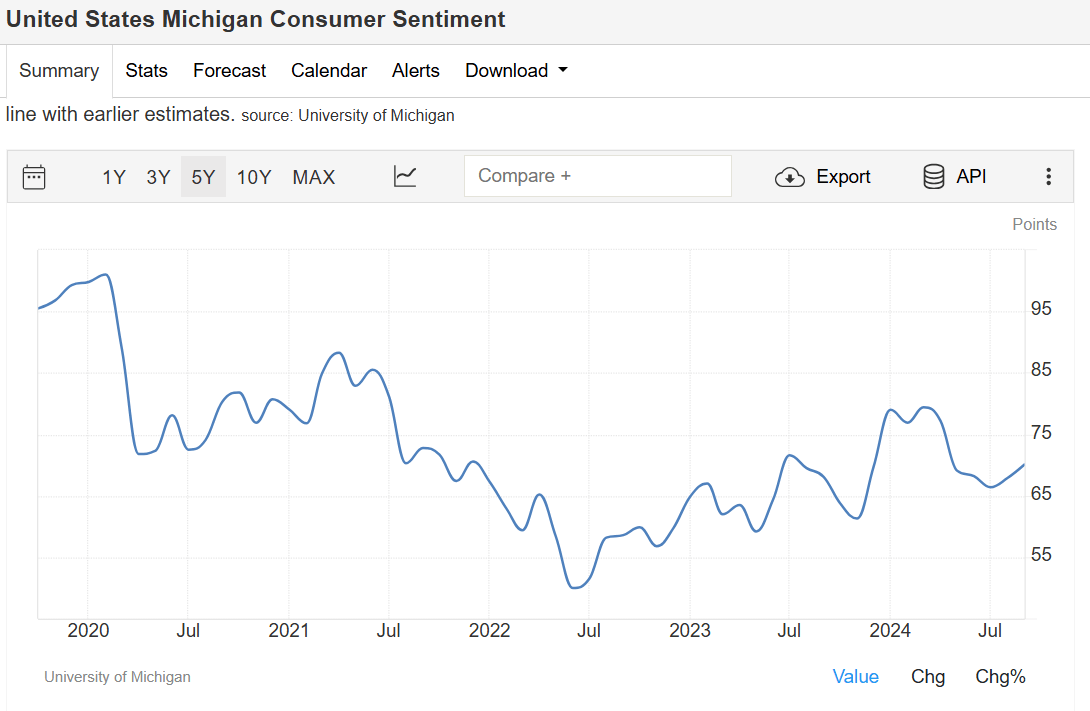Select the 3Y time range
Image resolution: width=1090 pixels, height=711 pixels.
click(158, 177)
